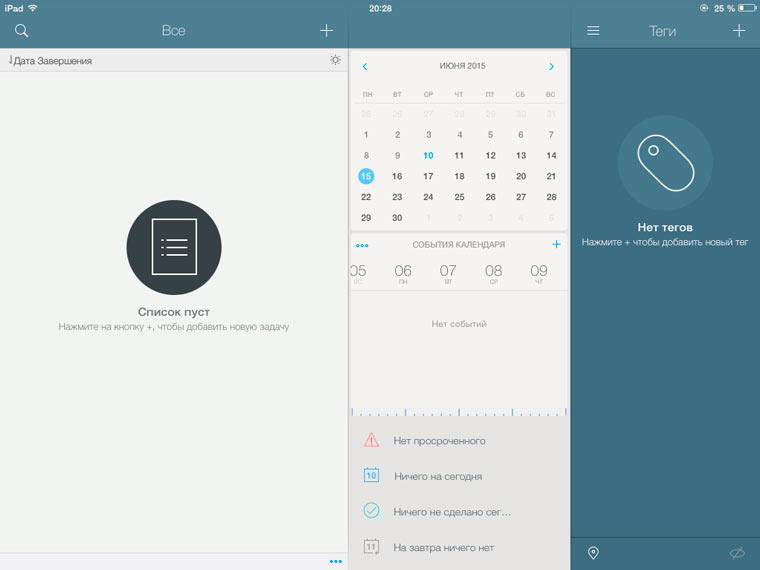The image size is (760, 570).
Task: Select June 10 in calendar
Action: tap(428, 156)
